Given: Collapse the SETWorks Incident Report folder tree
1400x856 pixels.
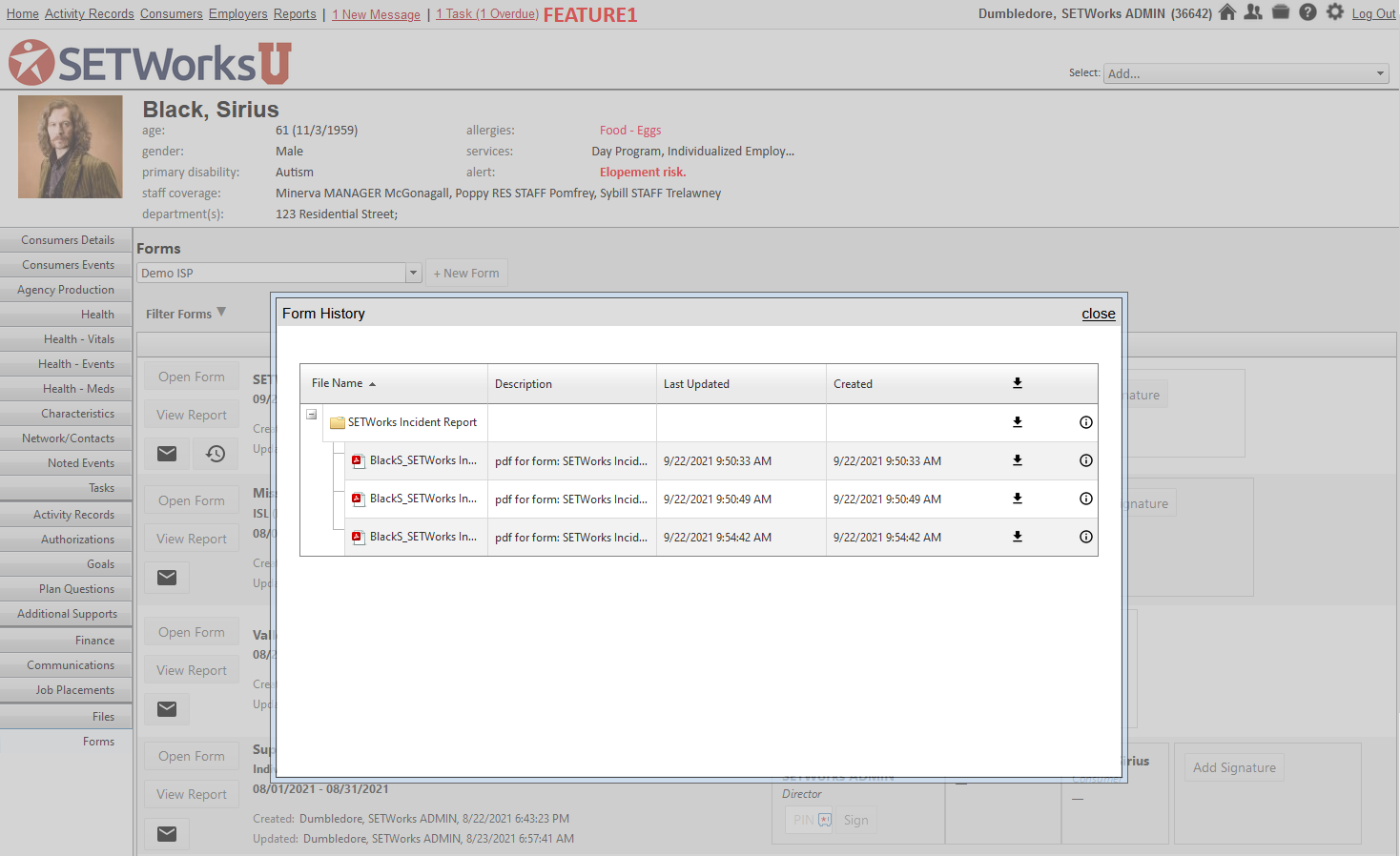Looking at the screenshot, I should point(312,415).
